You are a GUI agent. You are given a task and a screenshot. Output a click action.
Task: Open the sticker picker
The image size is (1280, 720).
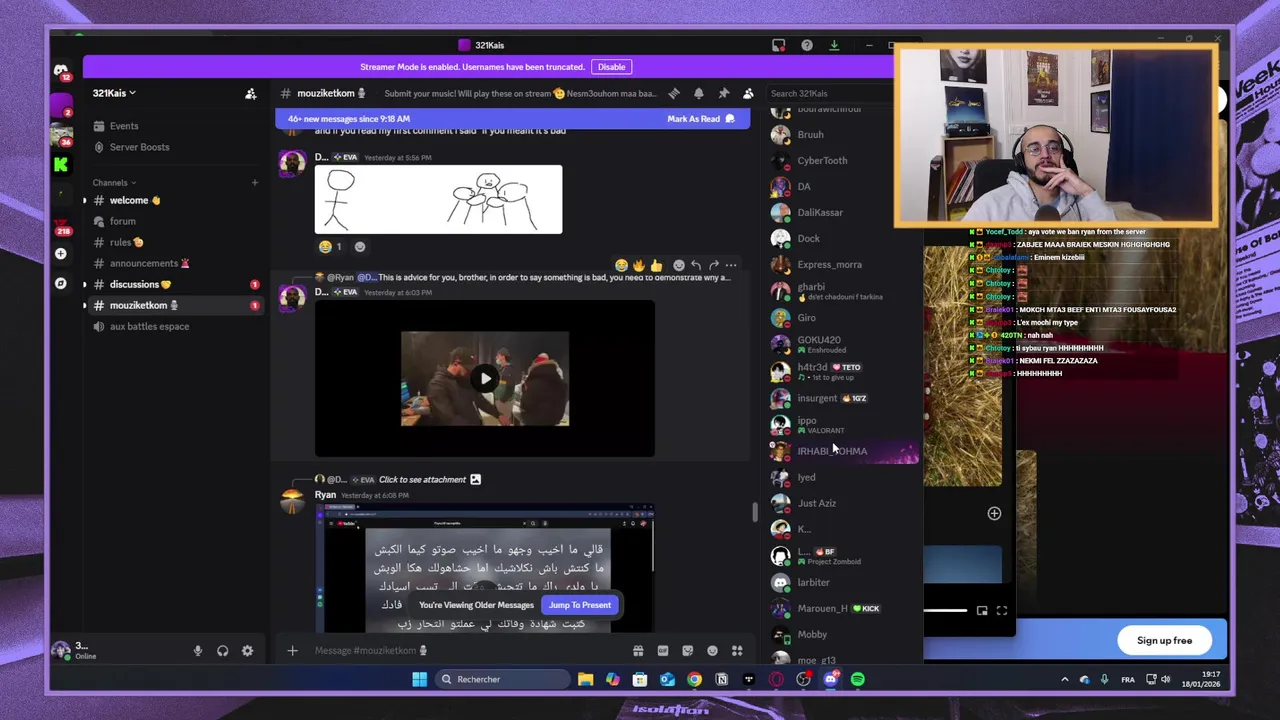[687, 651]
